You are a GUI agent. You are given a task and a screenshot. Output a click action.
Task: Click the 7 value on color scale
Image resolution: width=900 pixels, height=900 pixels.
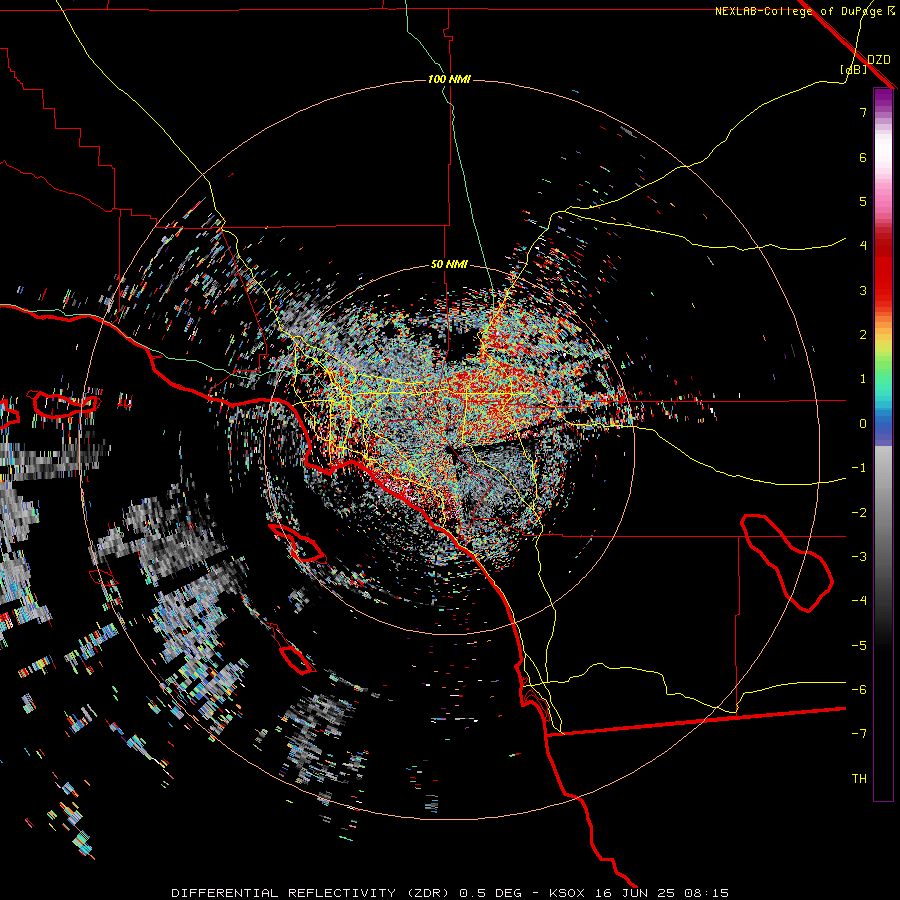(863, 112)
